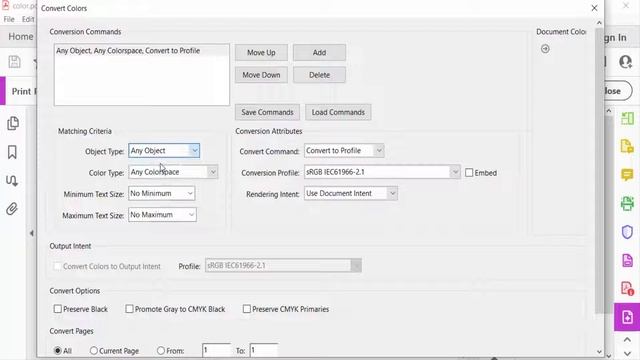The image size is (640, 360).
Task: Click the dialog scroll down arrow
Action: pyautogui.click(x=599, y=351)
